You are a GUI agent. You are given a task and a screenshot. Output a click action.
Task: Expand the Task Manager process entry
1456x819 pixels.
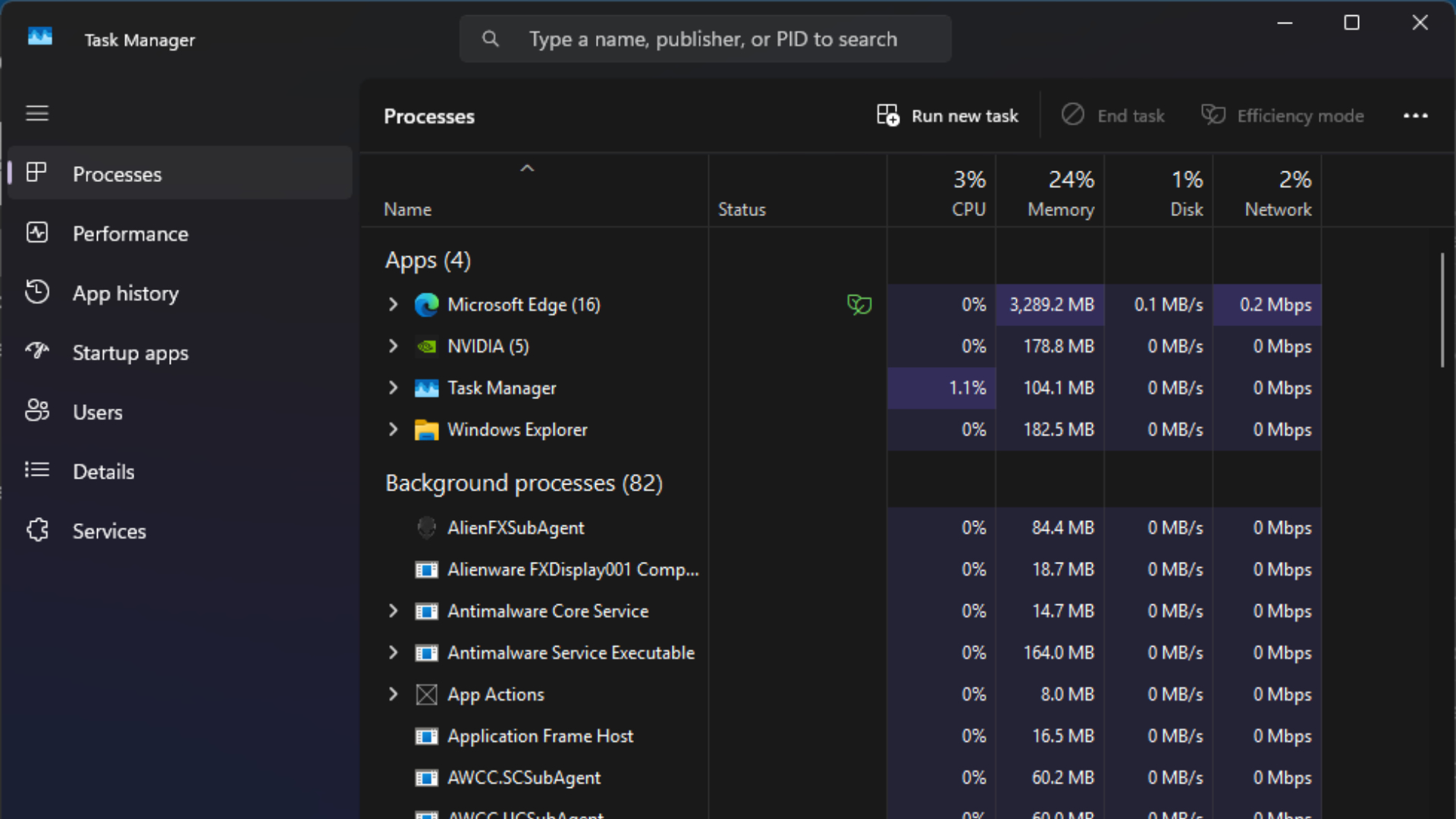tap(393, 388)
